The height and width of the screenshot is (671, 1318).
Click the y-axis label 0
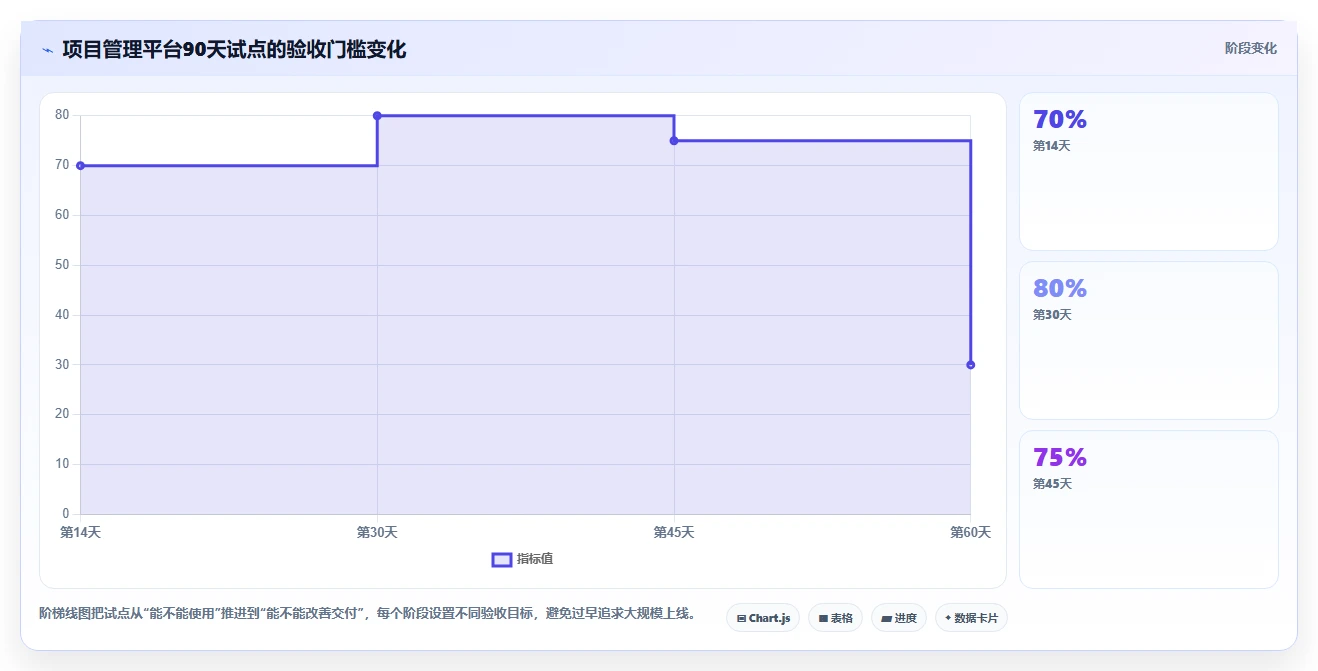(x=66, y=514)
